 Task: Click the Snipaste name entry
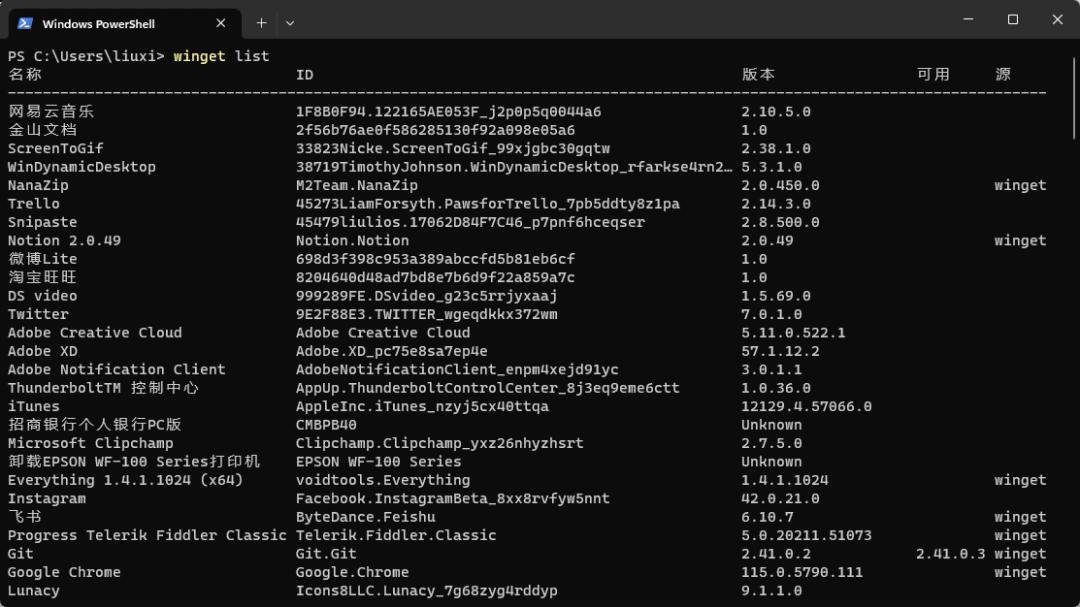(43, 222)
